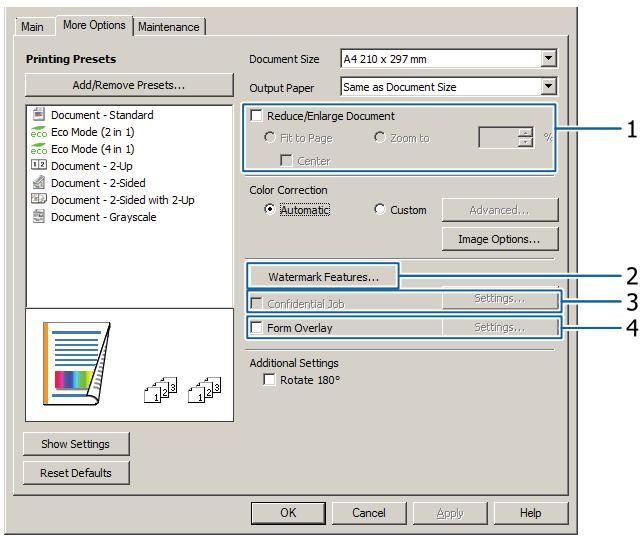
Task: Select the Document - Grayscale preset text
Action: (x=104, y=217)
